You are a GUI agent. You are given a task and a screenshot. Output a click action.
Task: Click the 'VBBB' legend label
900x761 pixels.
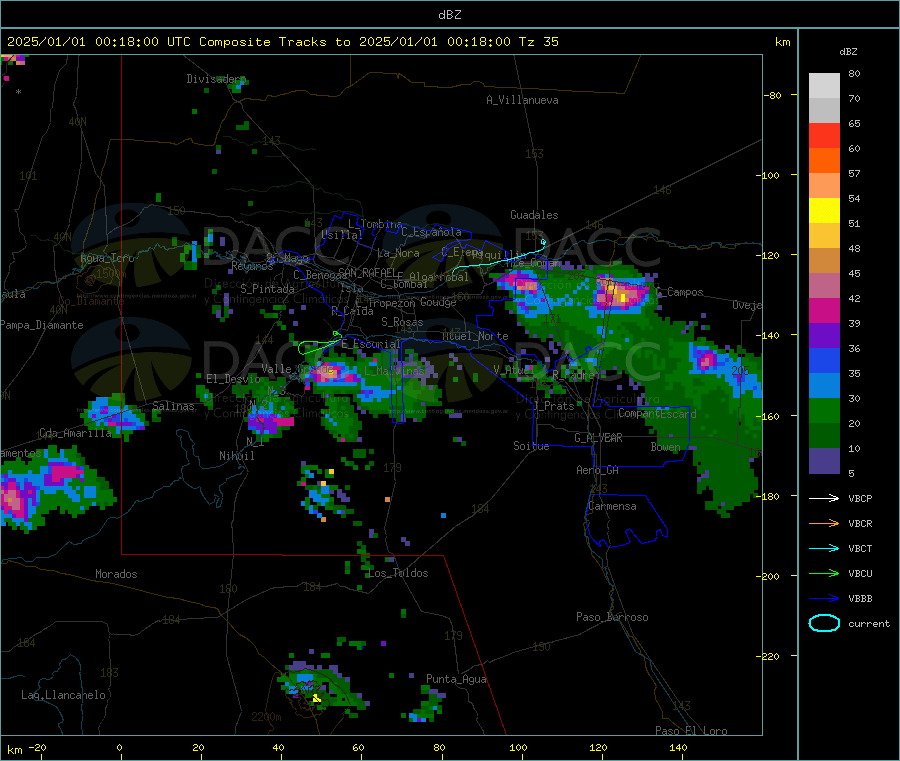[x=860, y=598]
